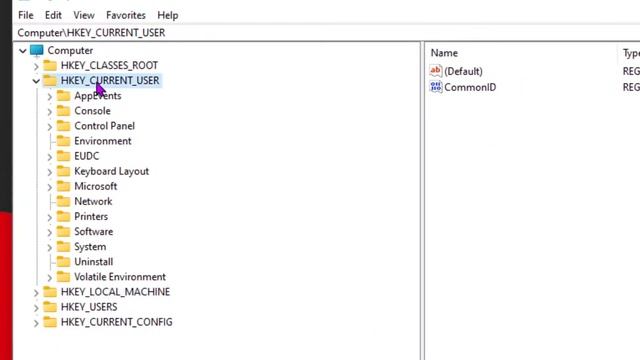The image size is (640, 360).
Task: Click the Software folder icon
Action: pyautogui.click(x=63, y=231)
